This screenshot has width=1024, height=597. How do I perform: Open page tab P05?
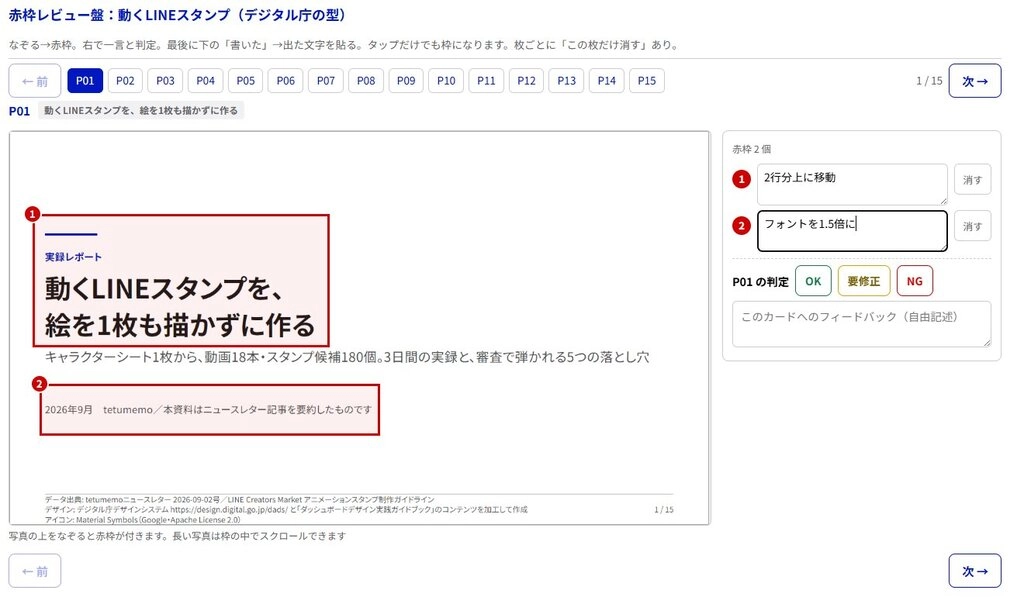[x=246, y=81]
